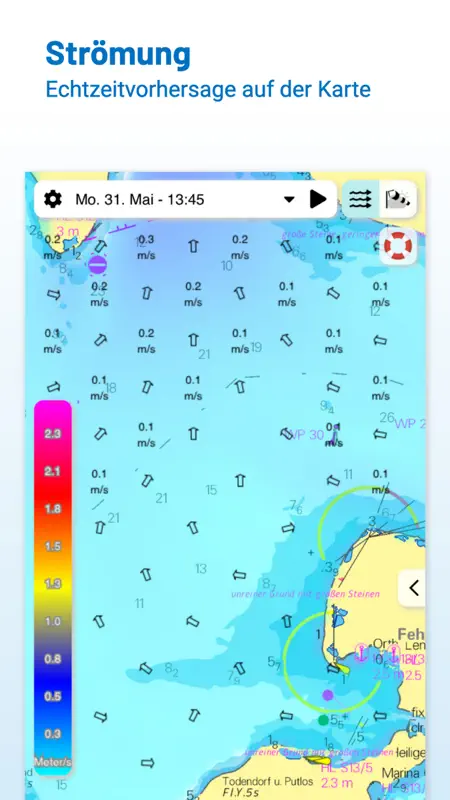450x800 pixels.
Task: Toggle the windsock wind layer
Action: click(398, 199)
